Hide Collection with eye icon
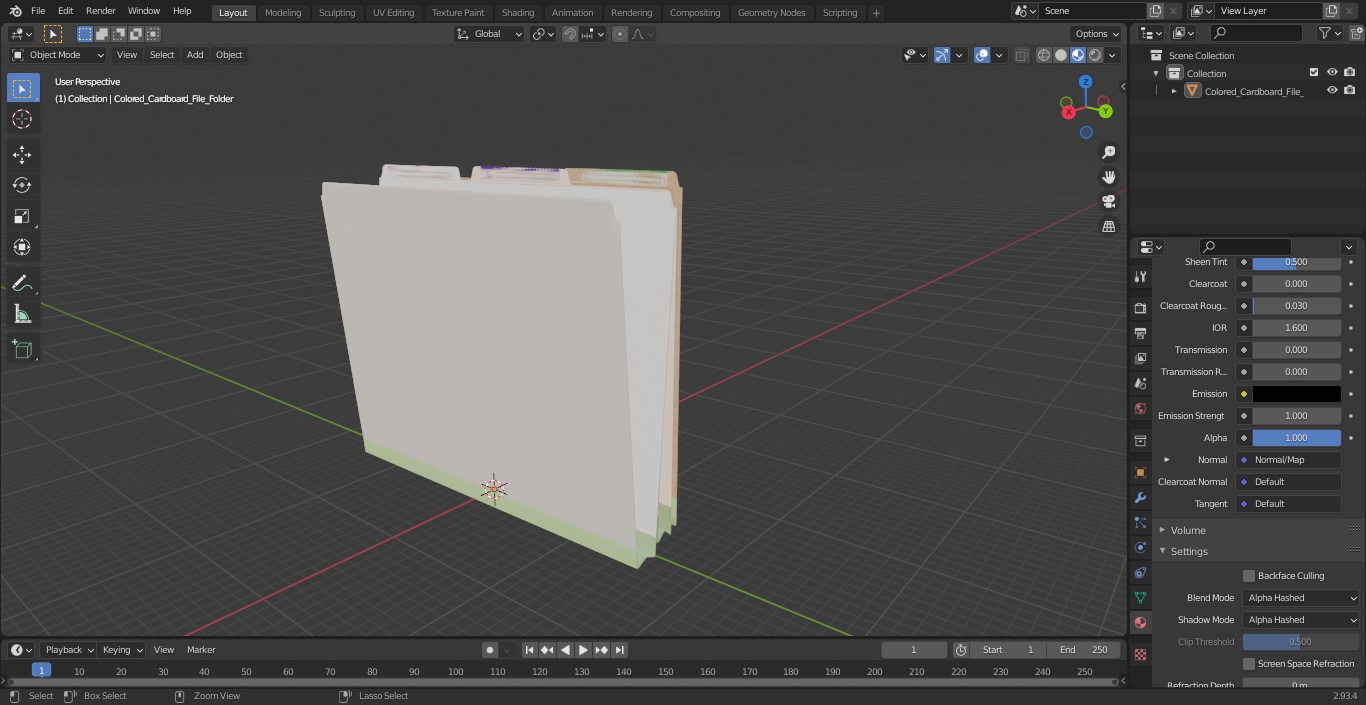Screen dimensions: 1366x705 [1332, 73]
